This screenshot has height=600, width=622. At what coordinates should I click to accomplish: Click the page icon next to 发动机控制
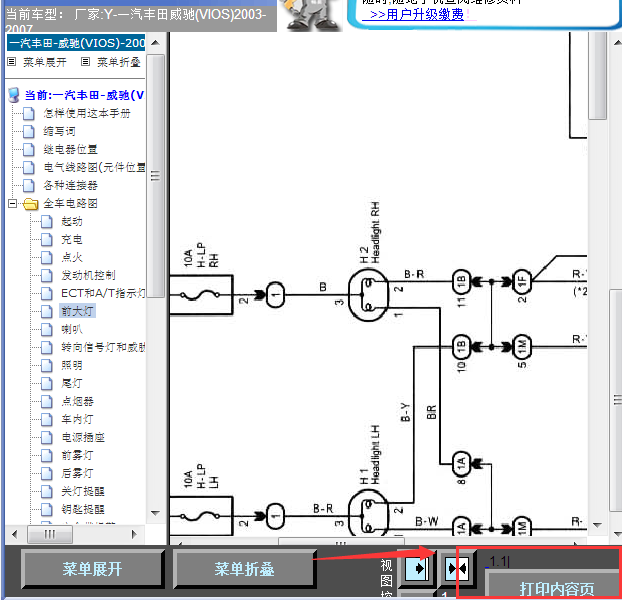pos(47,275)
